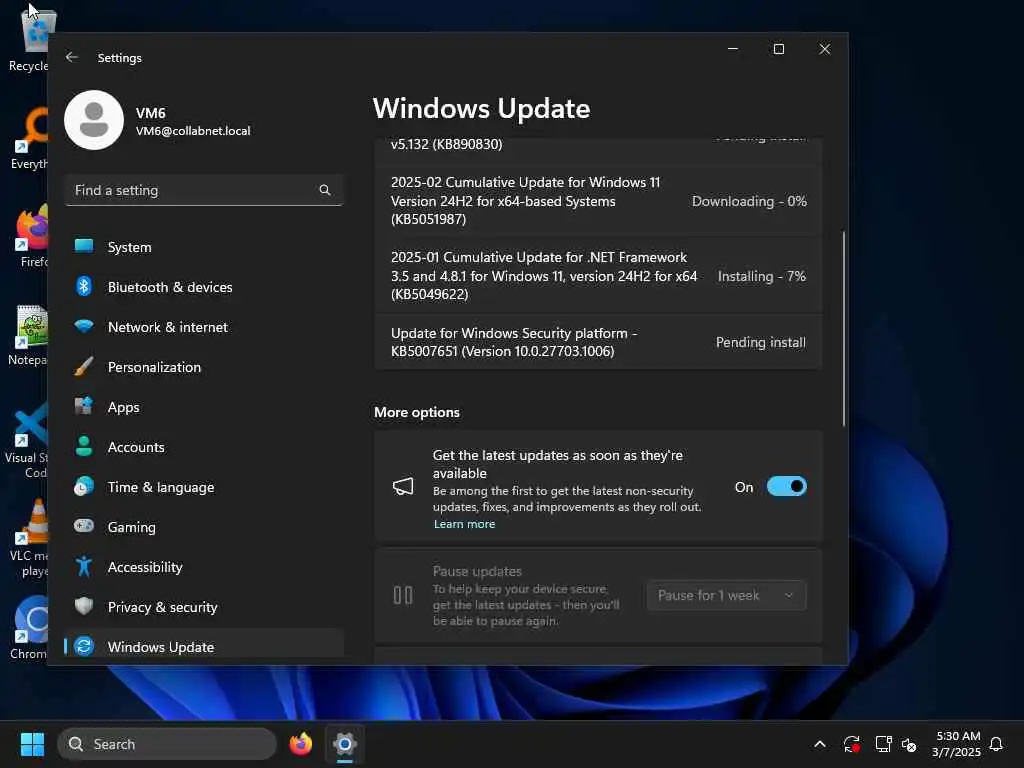Click the Windows Update tray icon with red dot
Viewport: 1024px width, 768px height.
852,744
